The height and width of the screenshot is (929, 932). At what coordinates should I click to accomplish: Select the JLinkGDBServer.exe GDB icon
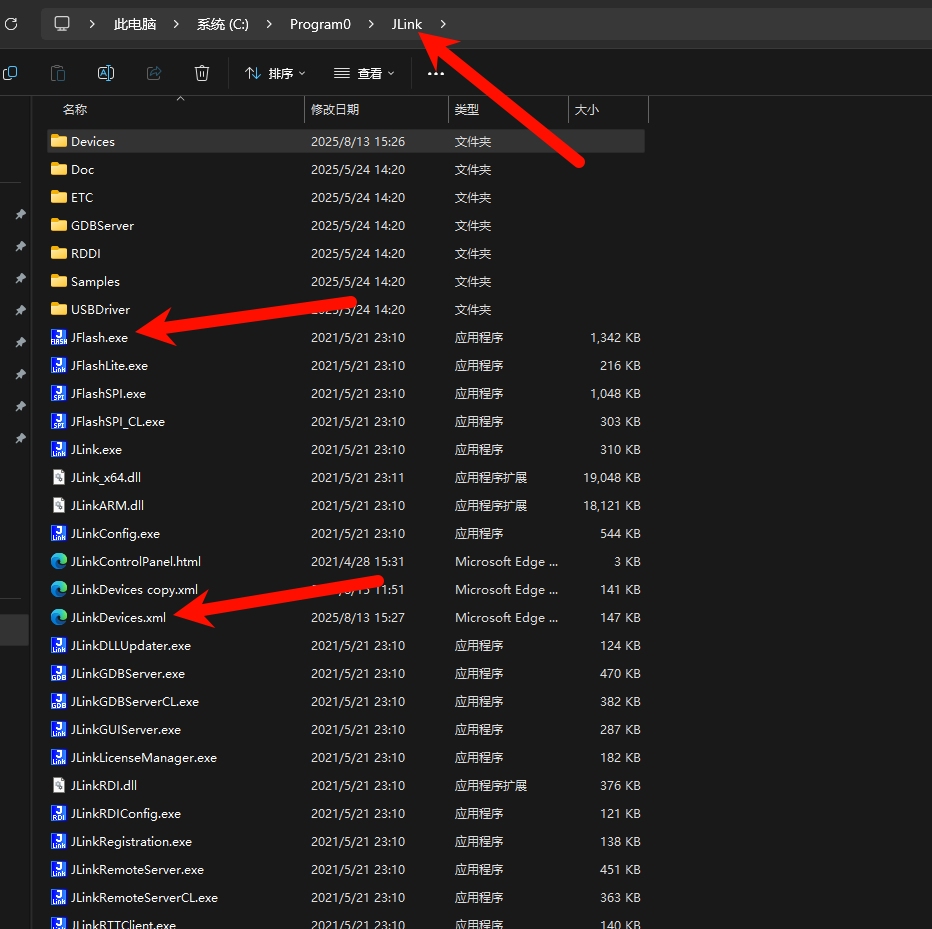click(x=59, y=673)
